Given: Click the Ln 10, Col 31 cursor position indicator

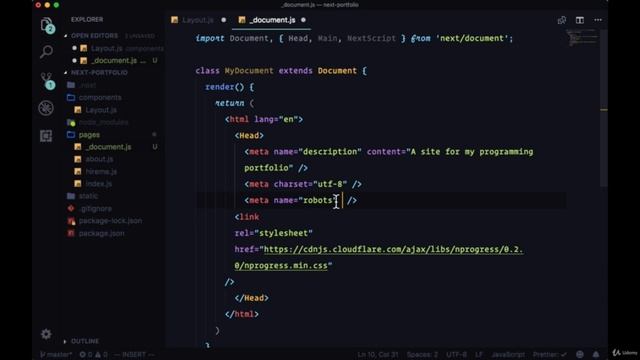Looking at the screenshot, I should pos(378,354).
